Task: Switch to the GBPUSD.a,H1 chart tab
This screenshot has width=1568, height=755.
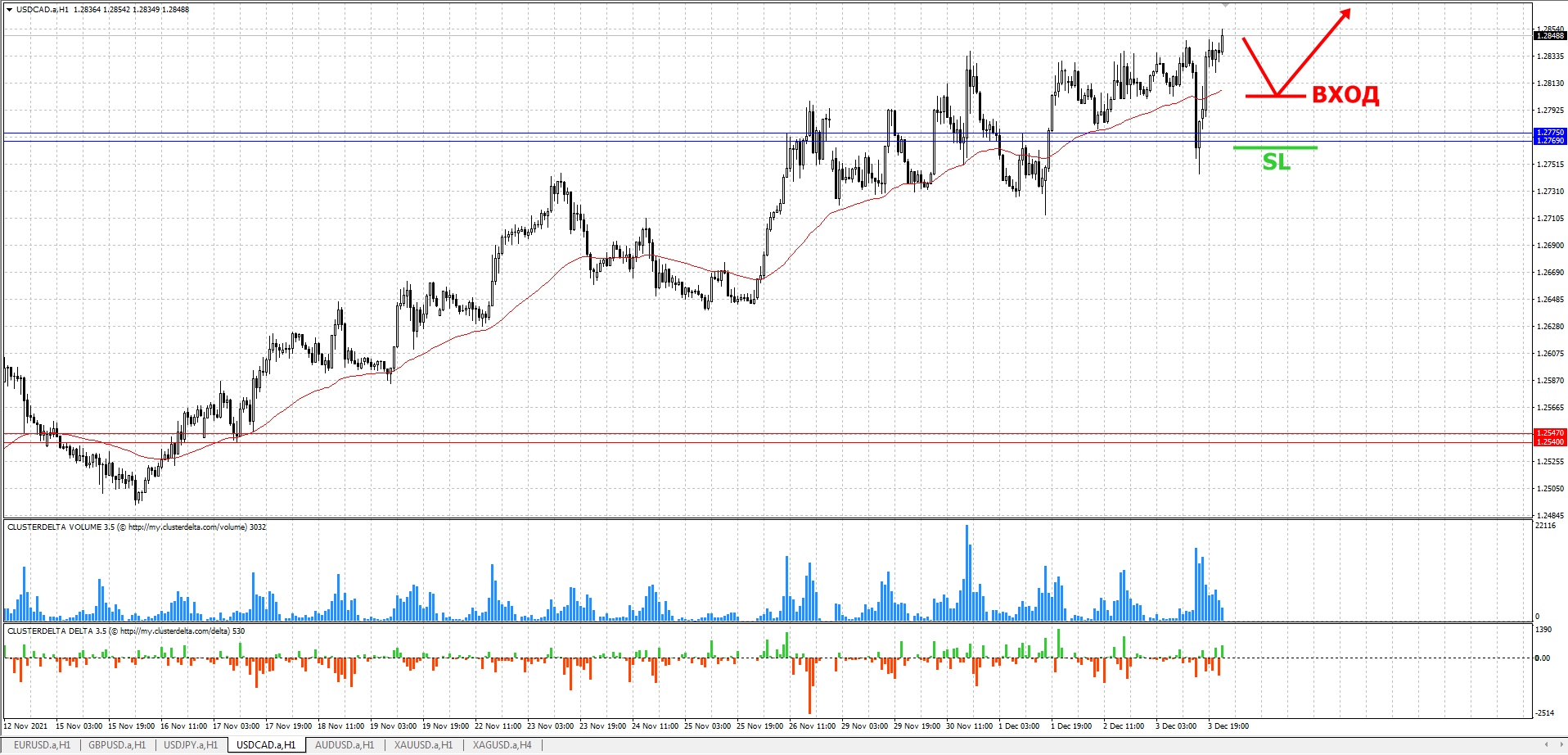Action: [x=117, y=745]
